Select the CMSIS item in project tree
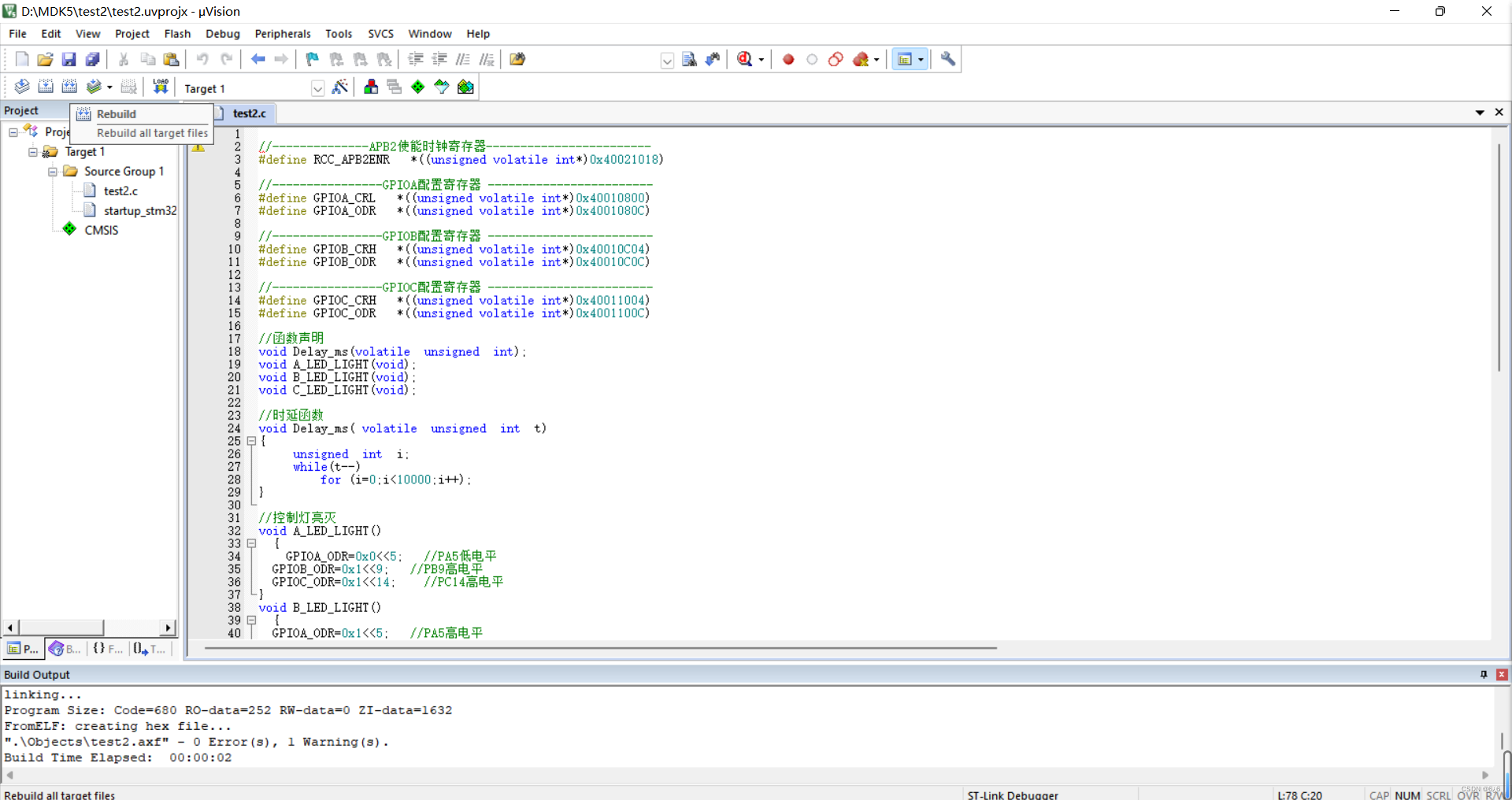 [x=102, y=231]
